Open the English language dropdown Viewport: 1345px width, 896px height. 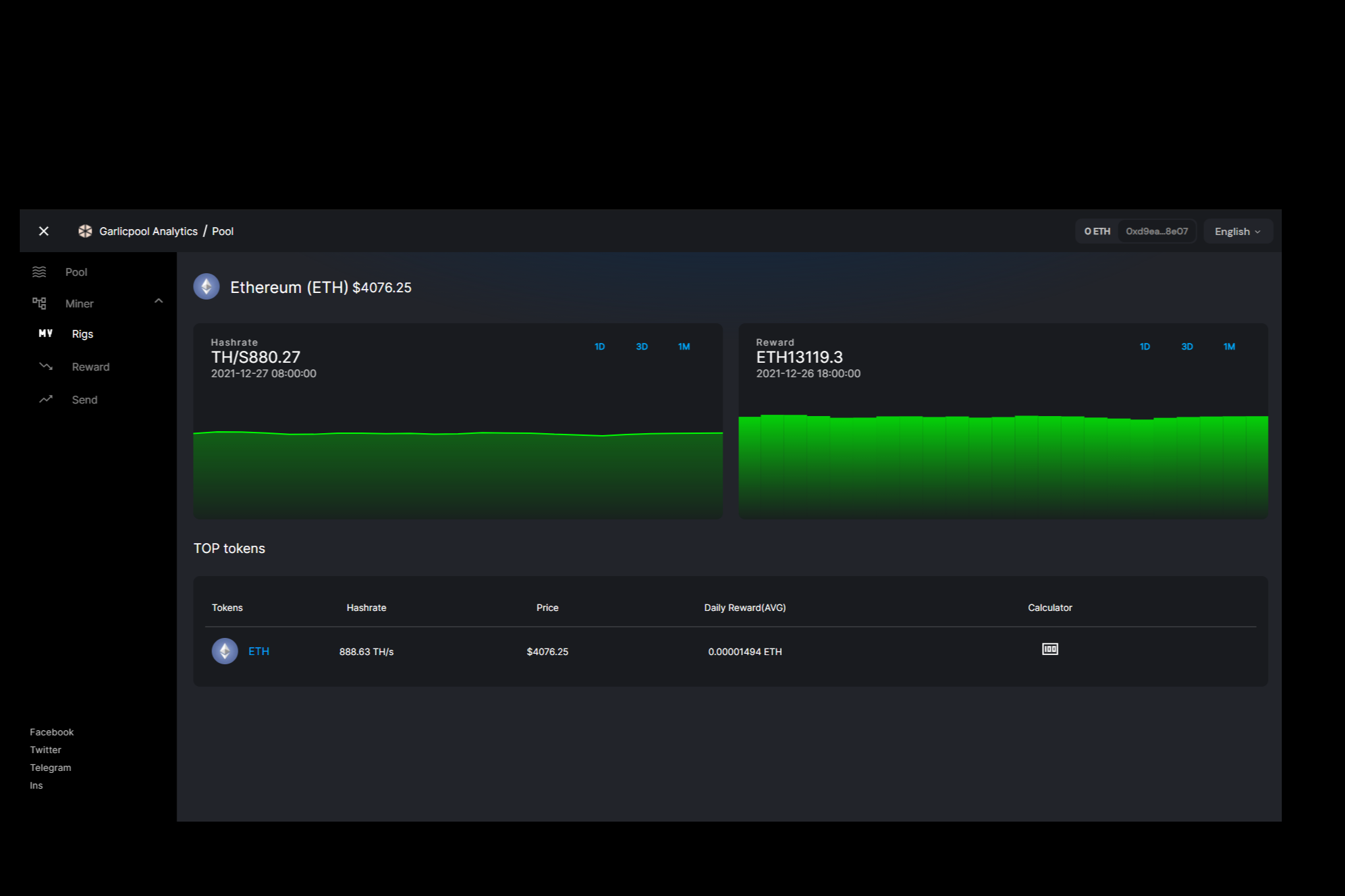tap(1237, 232)
